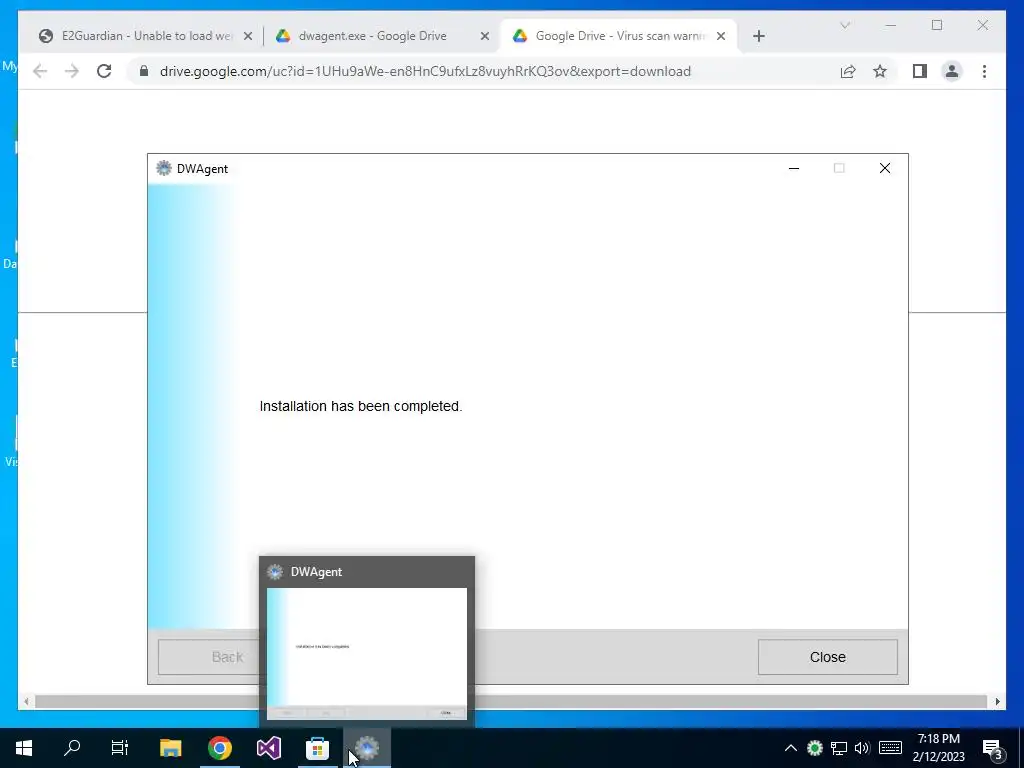Click the Chrome address bar URL

pos(425,71)
